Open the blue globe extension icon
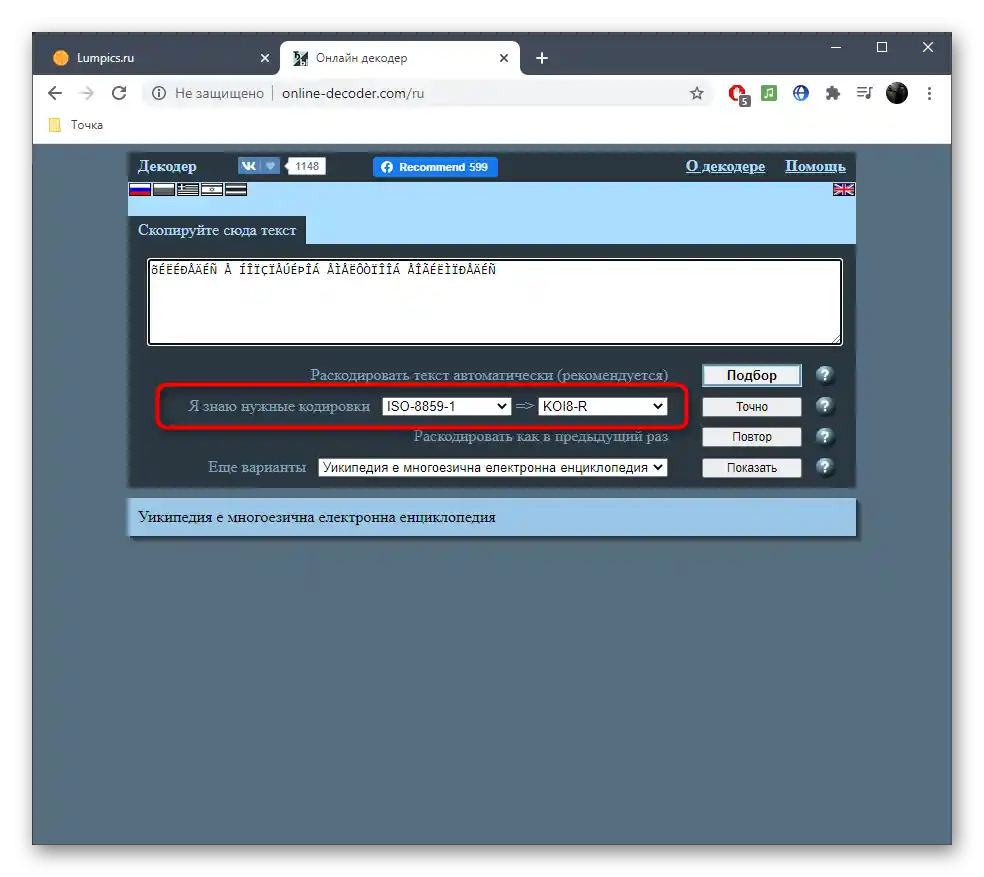This screenshot has width=984, height=877. (800, 93)
